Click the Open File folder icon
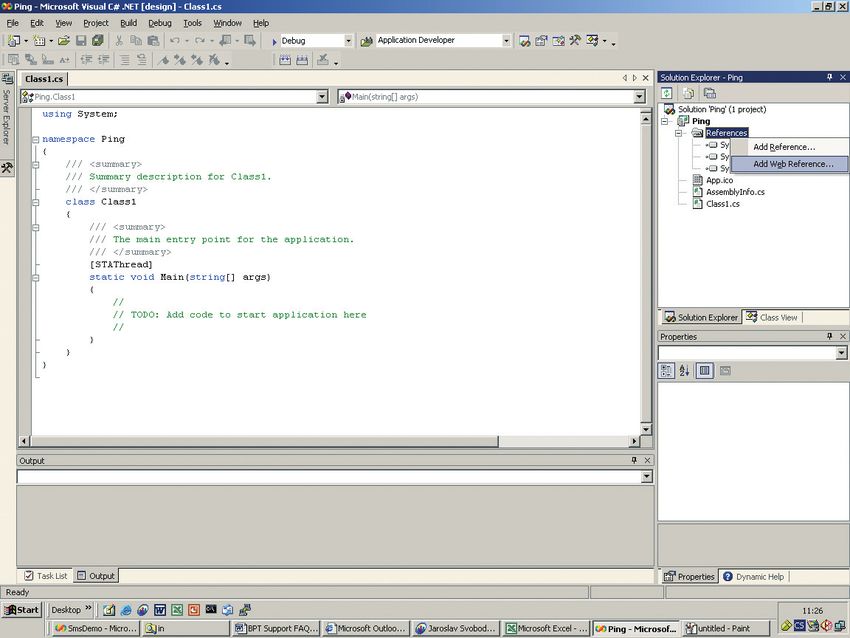Image resolution: width=850 pixels, height=638 pixels. [64, 41]
